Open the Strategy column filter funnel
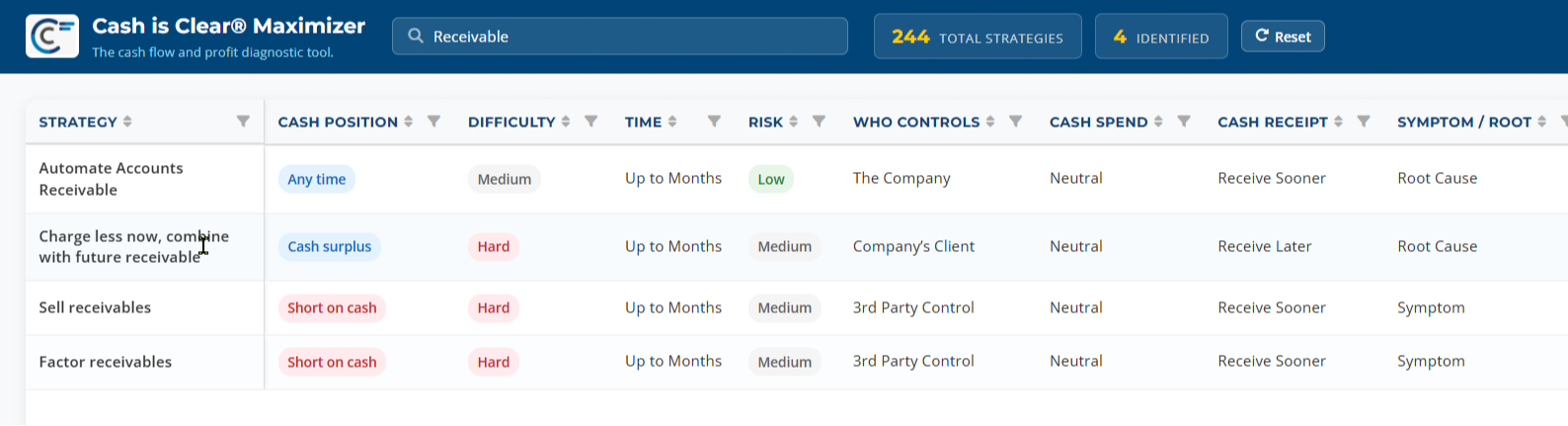The image size is (1568, 426). pyautogui.click(x=243, y=122)
